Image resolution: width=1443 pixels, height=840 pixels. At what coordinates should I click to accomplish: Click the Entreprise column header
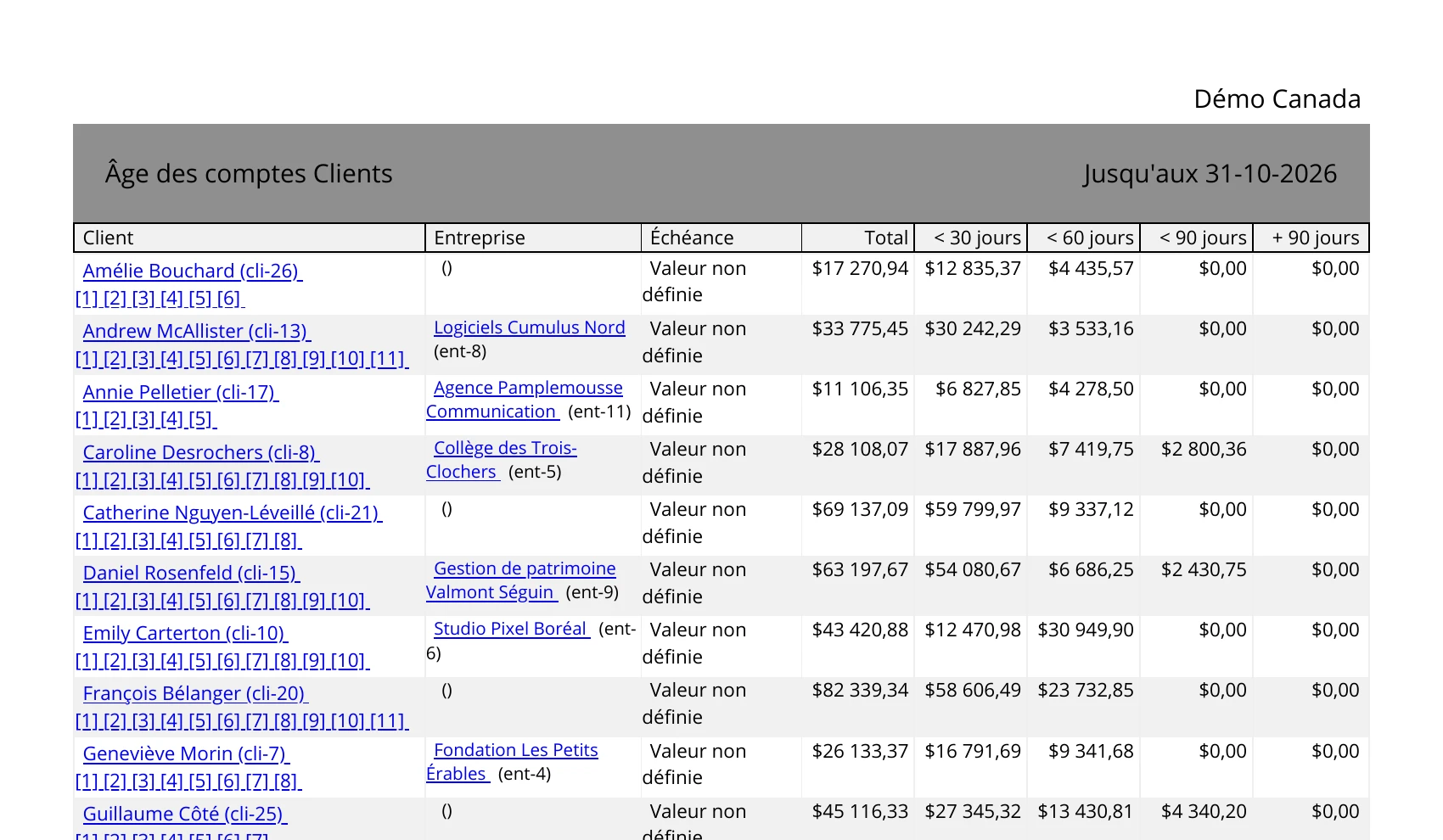pyautogui.click(x=533, y=238)
